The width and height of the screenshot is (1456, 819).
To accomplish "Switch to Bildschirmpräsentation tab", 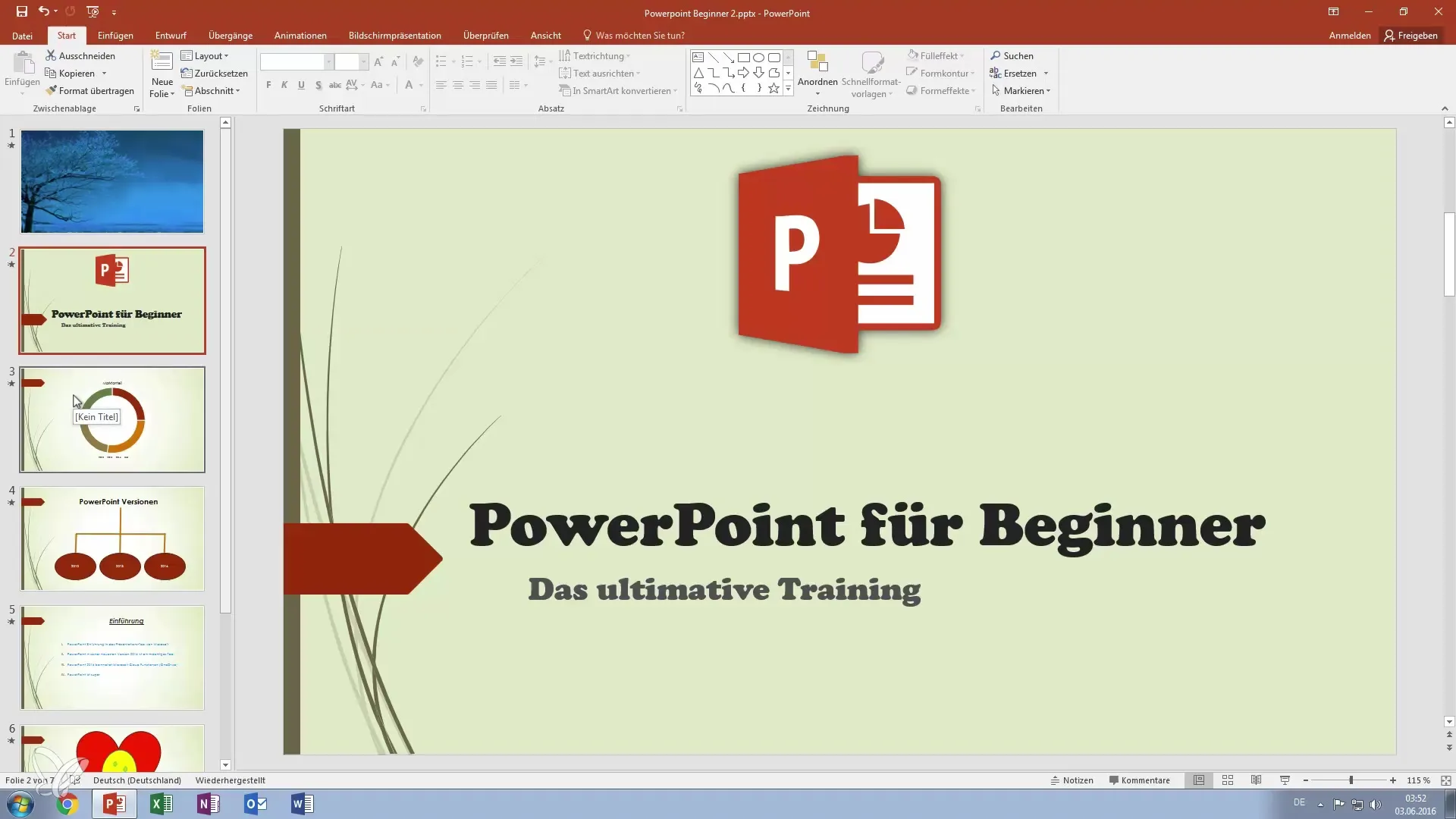I will coord(394,36).
